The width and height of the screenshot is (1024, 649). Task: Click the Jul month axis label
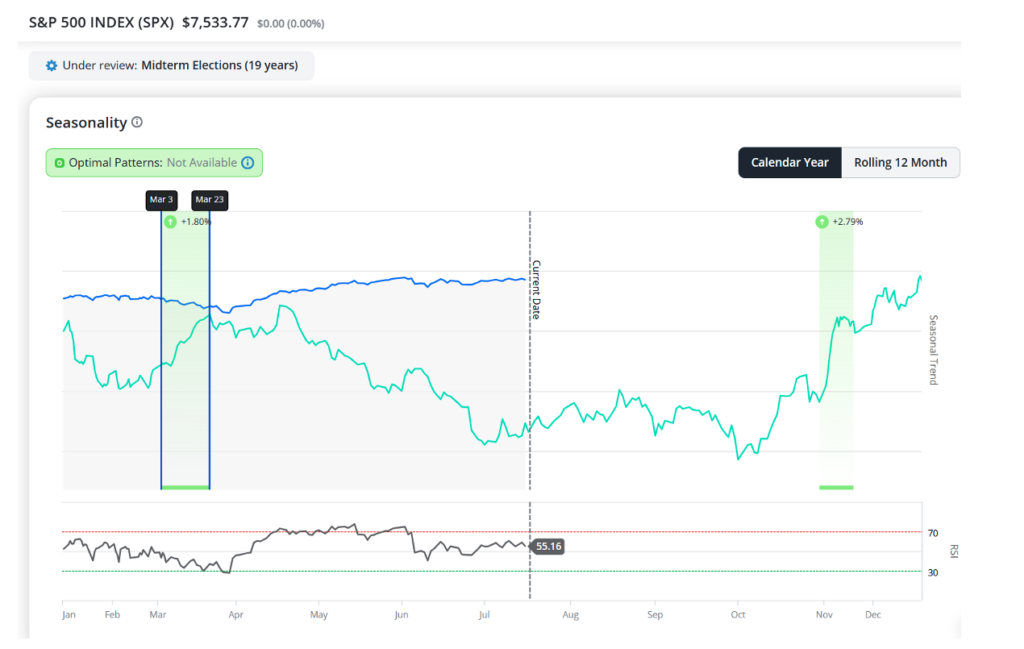(x=484, y=615)
